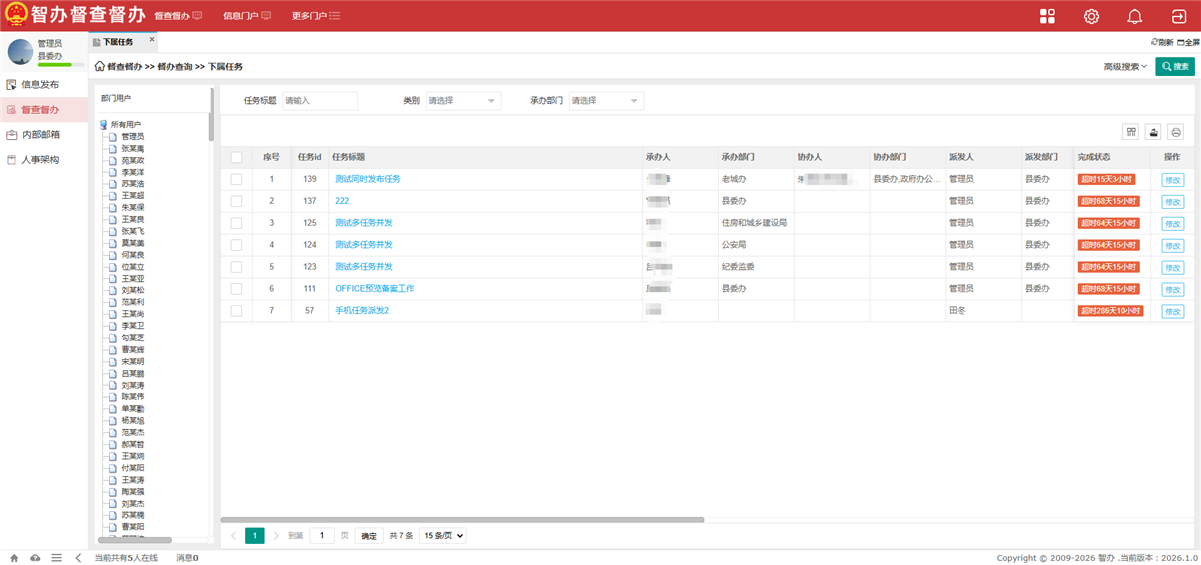Expand the 高级搜索 advanced search options

(1125, 67)
